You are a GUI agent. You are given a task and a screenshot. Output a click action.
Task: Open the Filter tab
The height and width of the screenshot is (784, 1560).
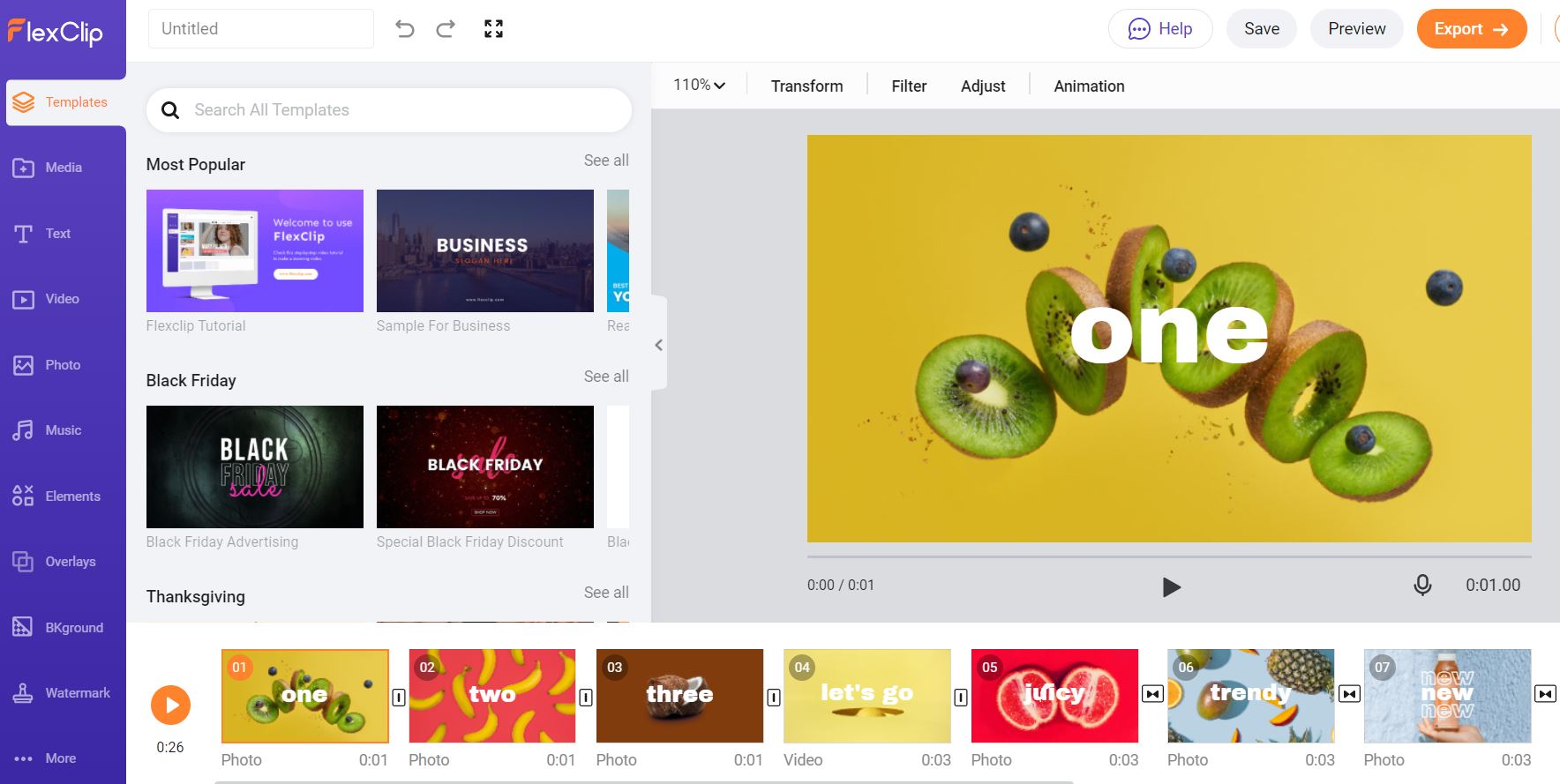tap(908, 86)
